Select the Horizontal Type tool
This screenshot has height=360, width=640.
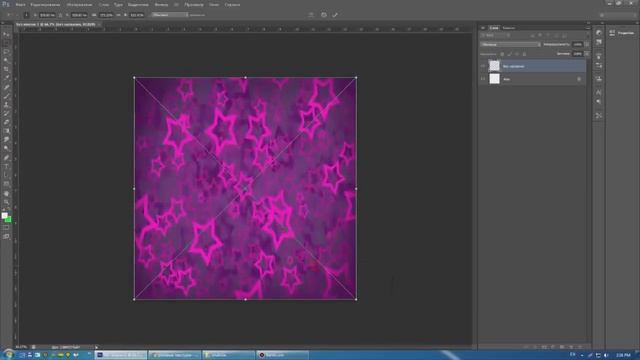tap(6, 166)
